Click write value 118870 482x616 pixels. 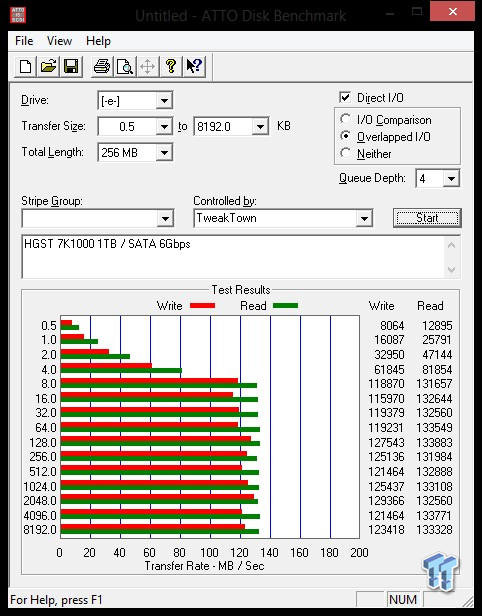click(386, 383)
